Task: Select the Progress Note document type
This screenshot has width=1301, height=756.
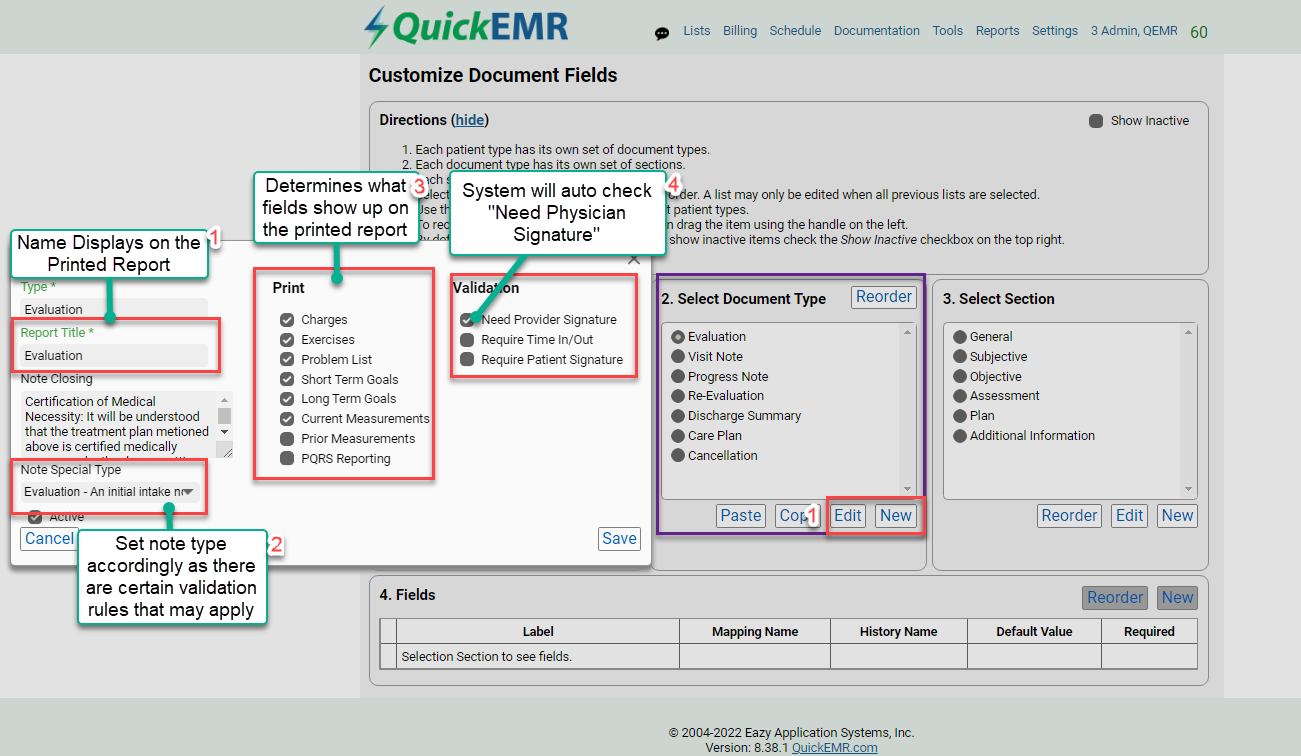Action: click(x=678, y=377)
